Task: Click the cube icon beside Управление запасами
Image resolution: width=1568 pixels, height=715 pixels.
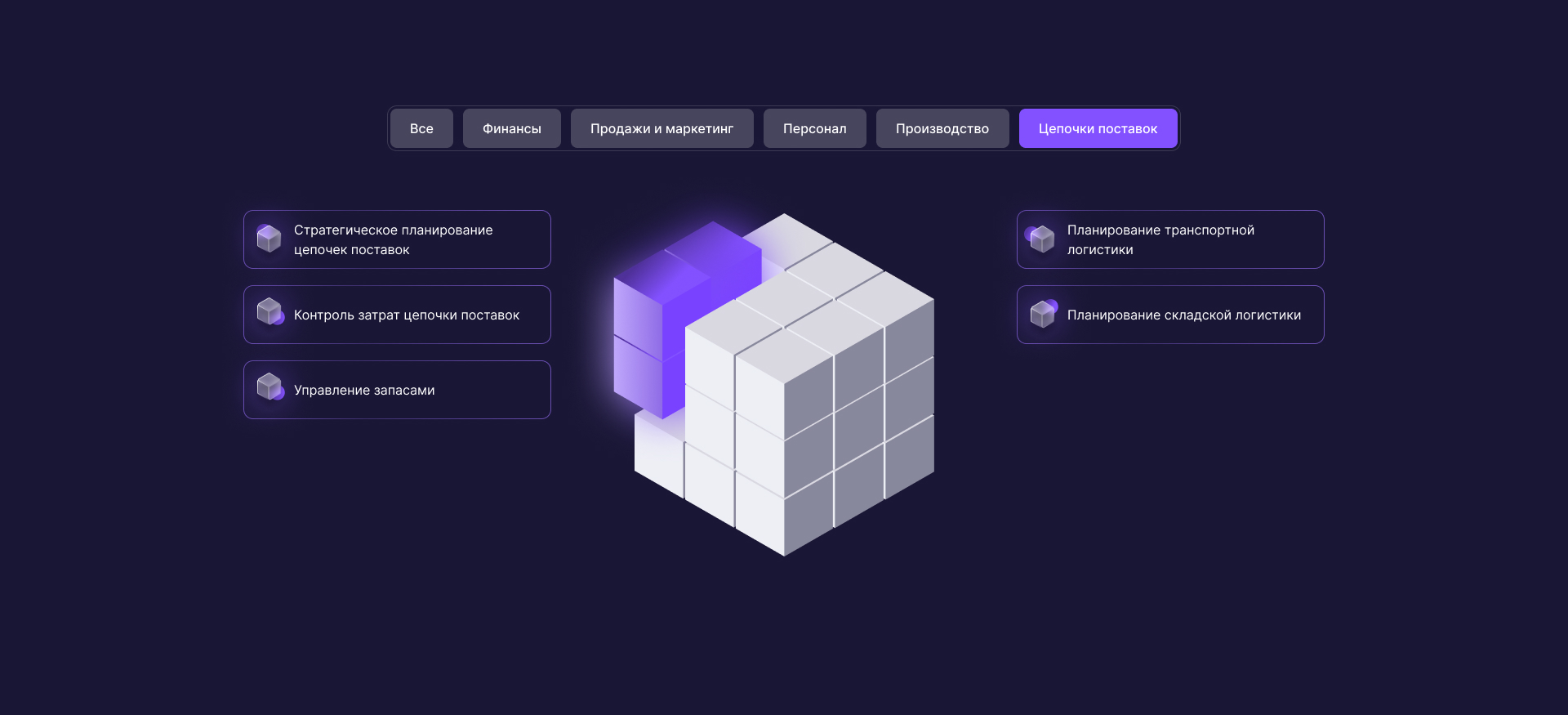Action: [269, 387]
